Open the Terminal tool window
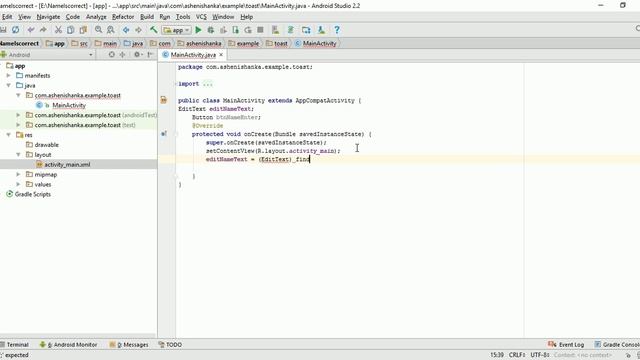Screen dimensions: 640x360 point(15,344)
